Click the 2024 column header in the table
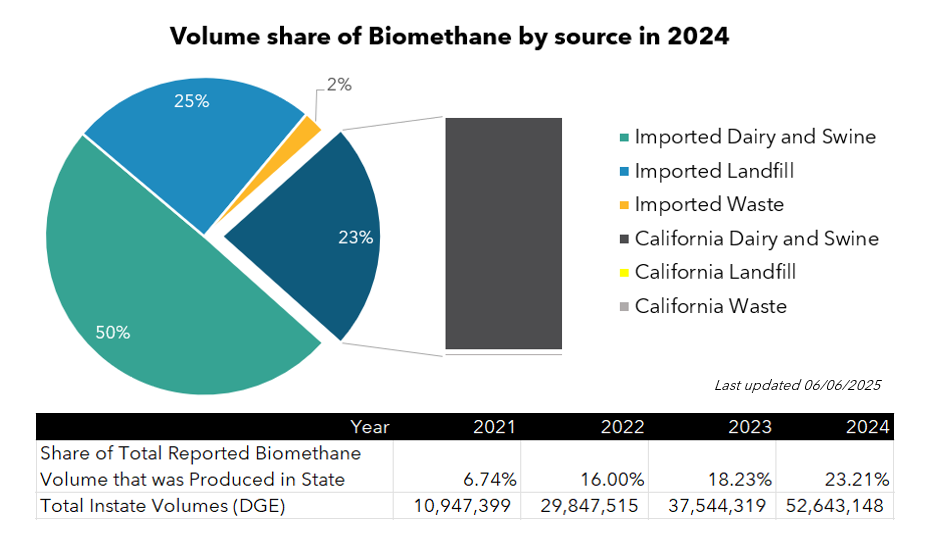 865,427
